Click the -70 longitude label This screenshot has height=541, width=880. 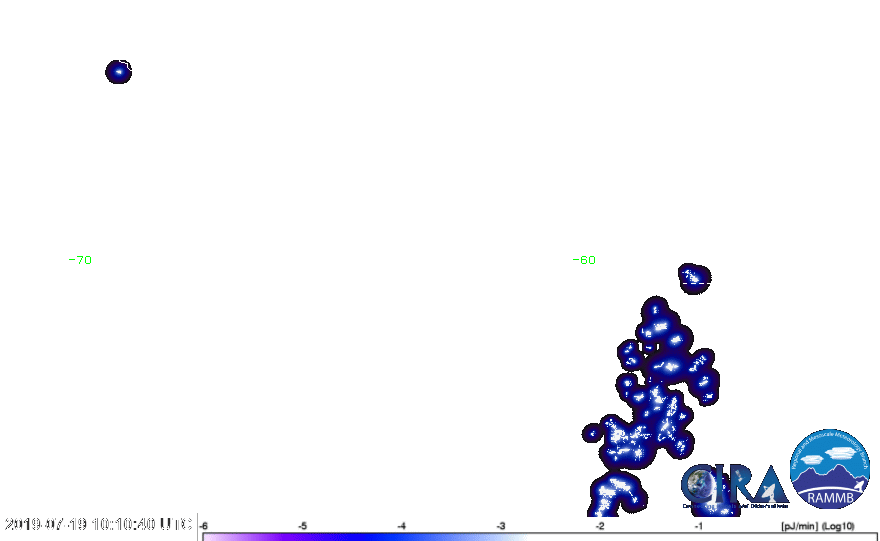tap(83, 260)
